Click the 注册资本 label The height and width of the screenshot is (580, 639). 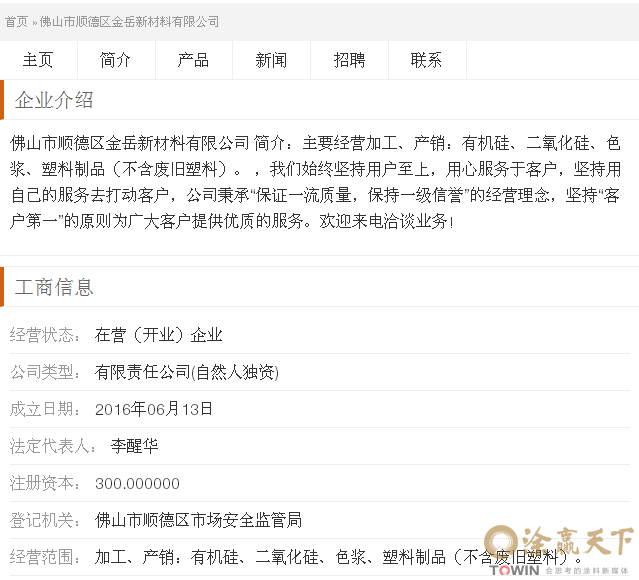point(46,483)
